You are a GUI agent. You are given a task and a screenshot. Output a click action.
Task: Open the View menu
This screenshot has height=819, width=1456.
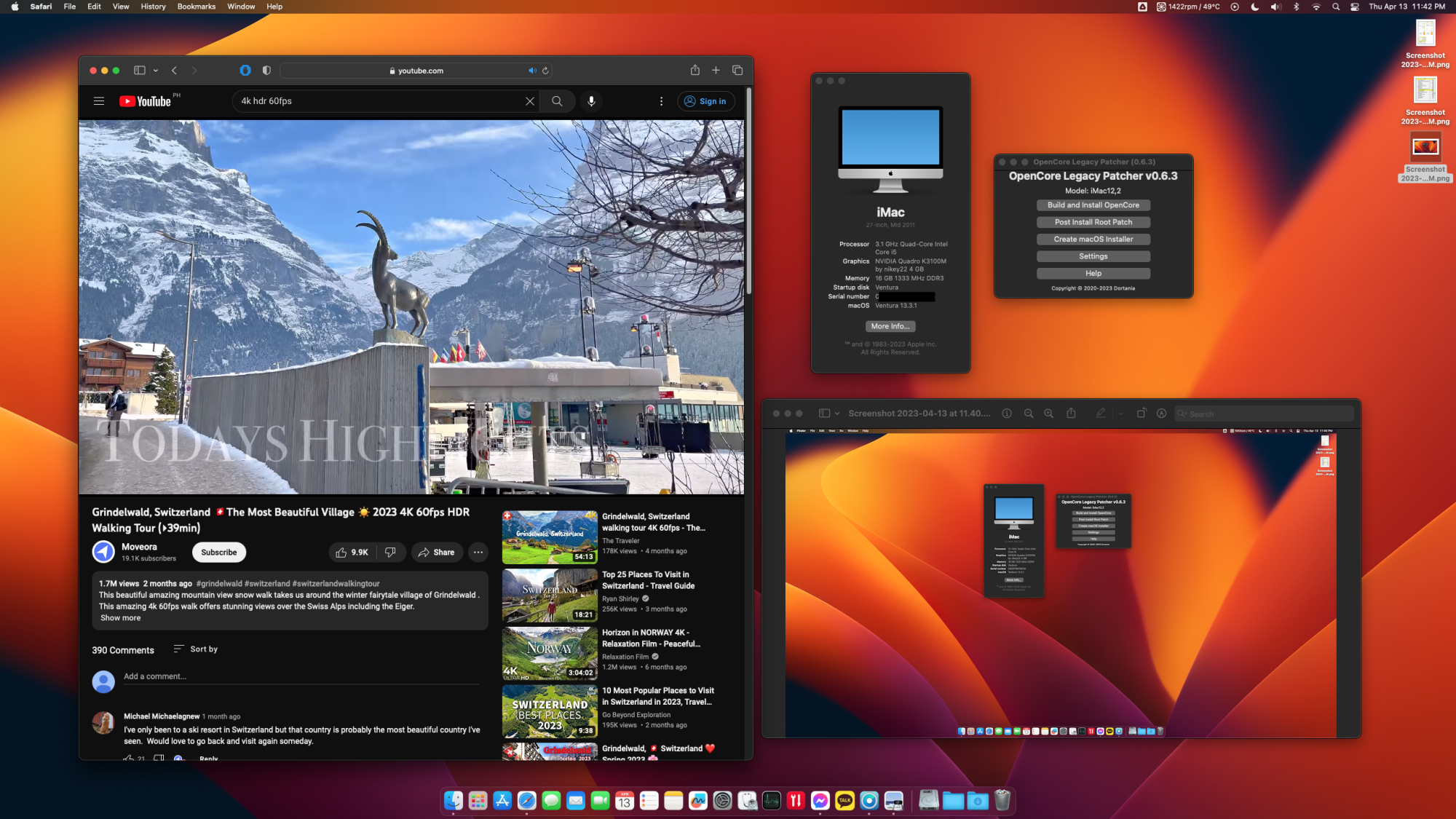coord(121,7)
